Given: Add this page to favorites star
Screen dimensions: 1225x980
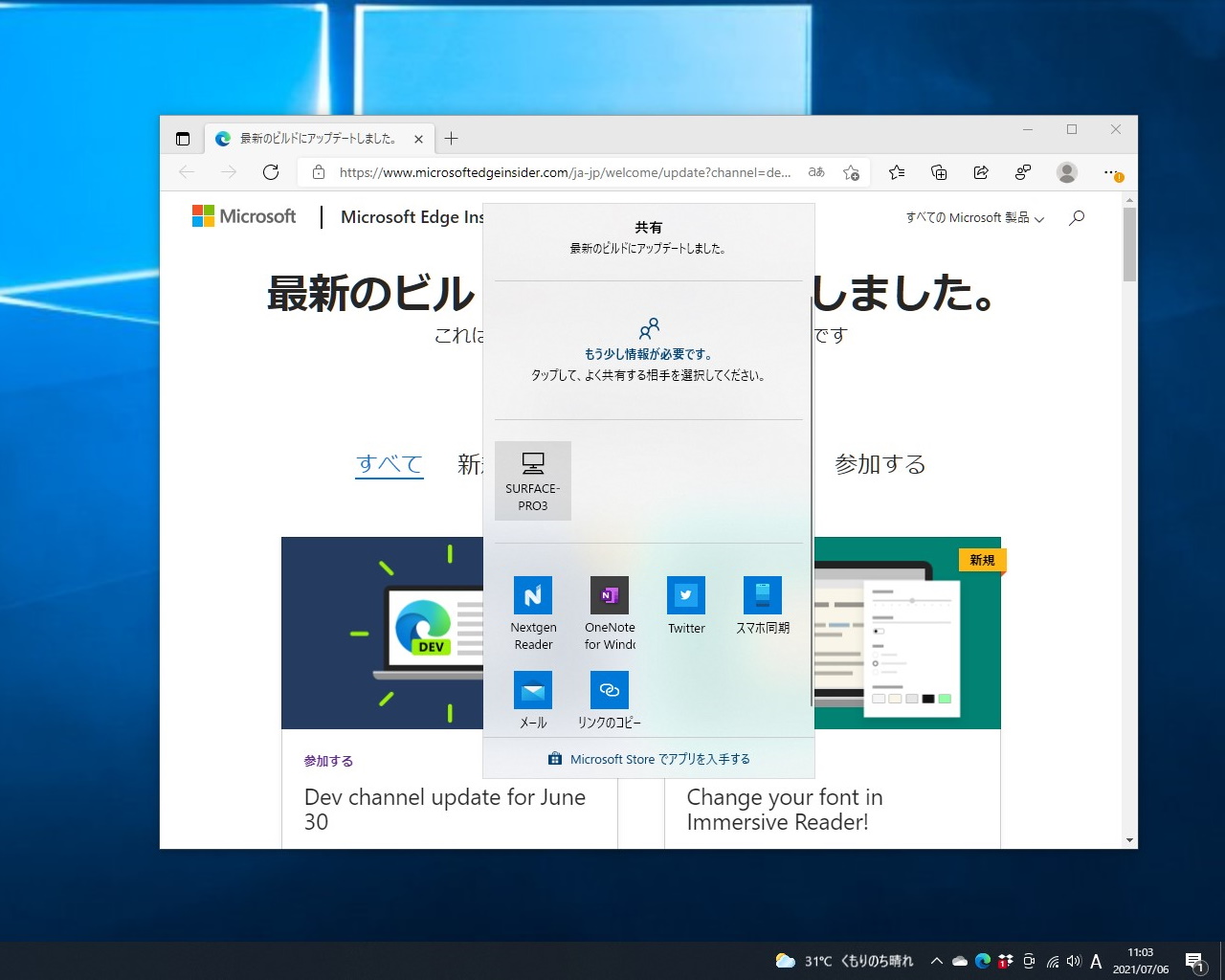Looking at the screenshot, I should click(851, 173).
